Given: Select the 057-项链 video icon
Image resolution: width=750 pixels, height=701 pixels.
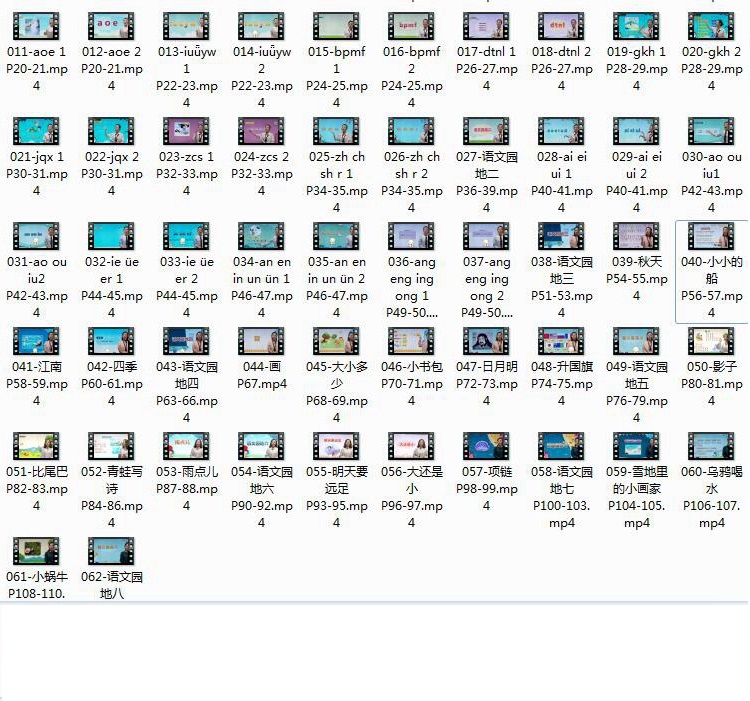Looking at the screenshot, I should pos(487,446).
